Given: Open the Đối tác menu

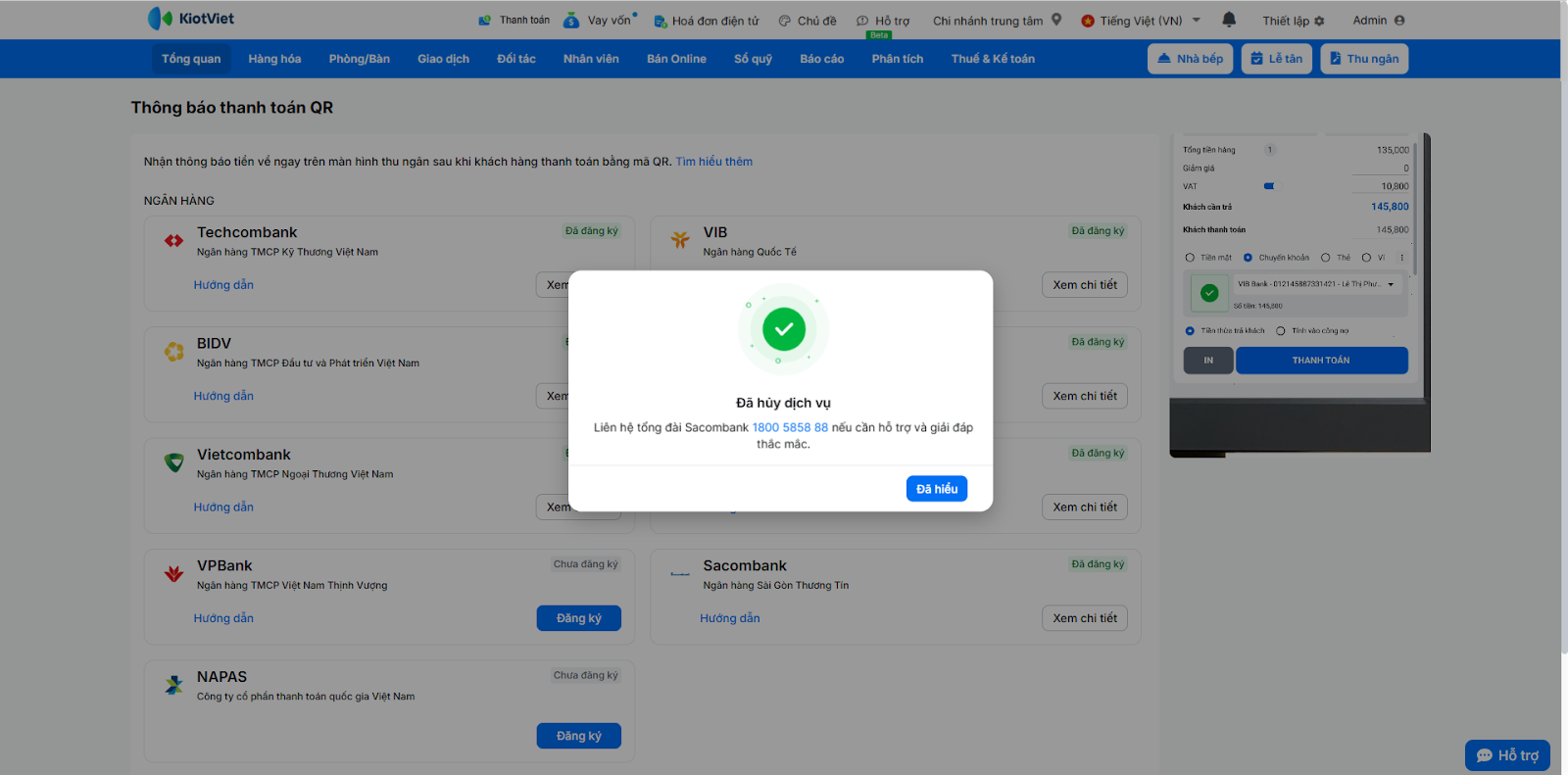Looking at the screenshot, I should pos(516,59).
